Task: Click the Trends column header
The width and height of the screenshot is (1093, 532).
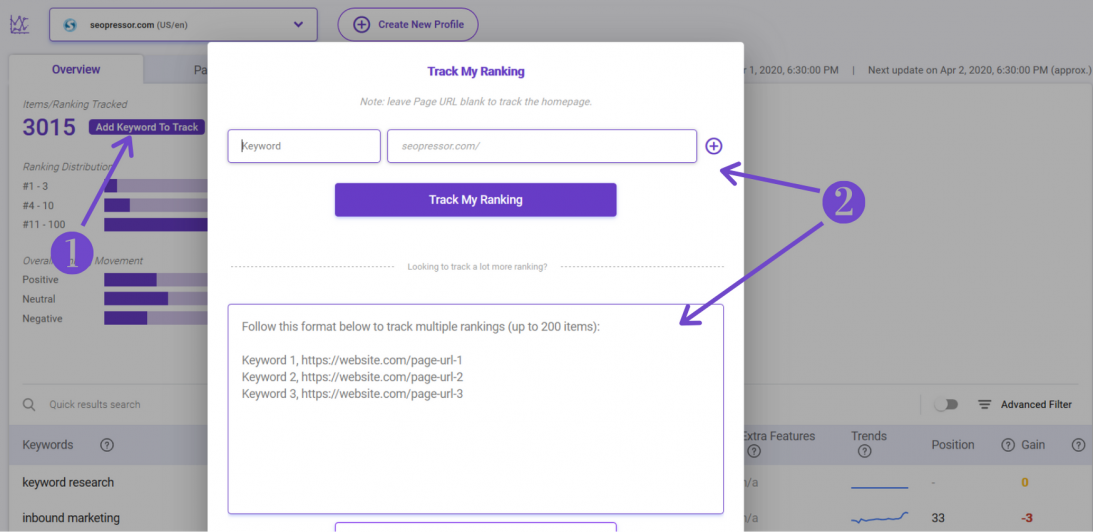Action: tap(869, 436)
